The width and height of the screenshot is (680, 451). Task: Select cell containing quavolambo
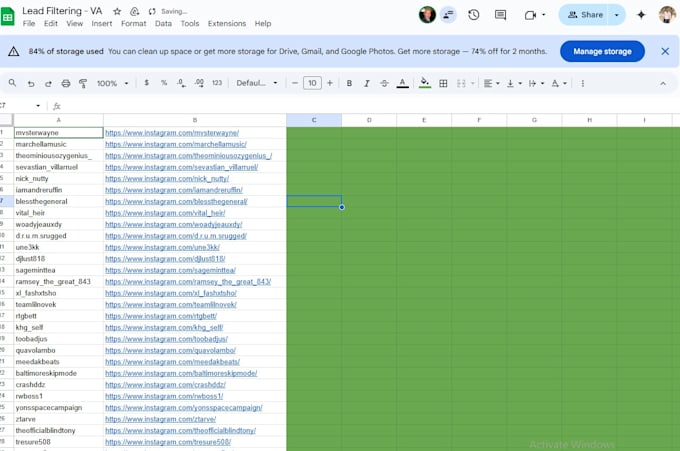(x=59, y=350)
